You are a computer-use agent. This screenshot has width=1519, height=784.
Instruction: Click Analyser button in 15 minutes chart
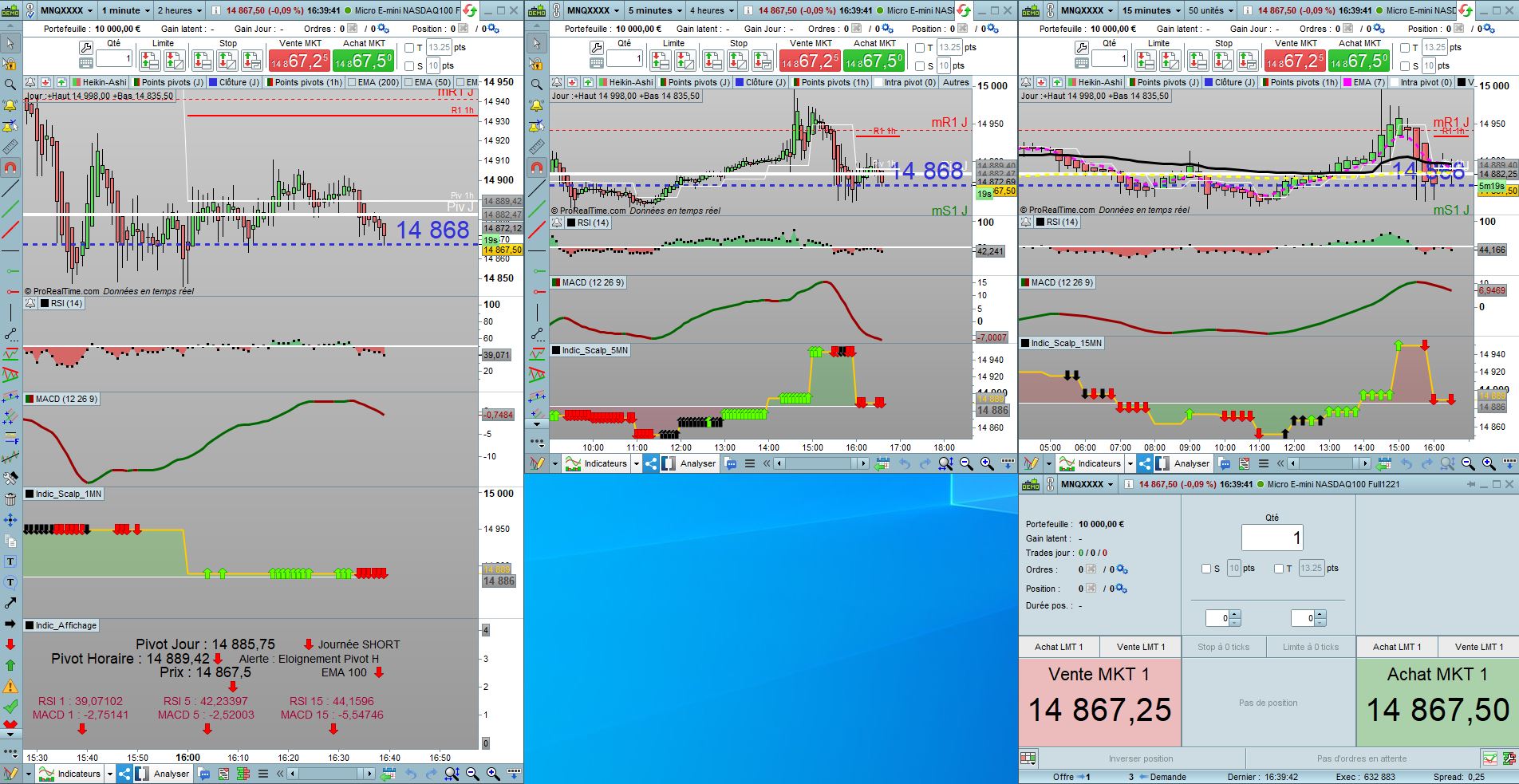pyautogui.click(x=1183, y=463)
